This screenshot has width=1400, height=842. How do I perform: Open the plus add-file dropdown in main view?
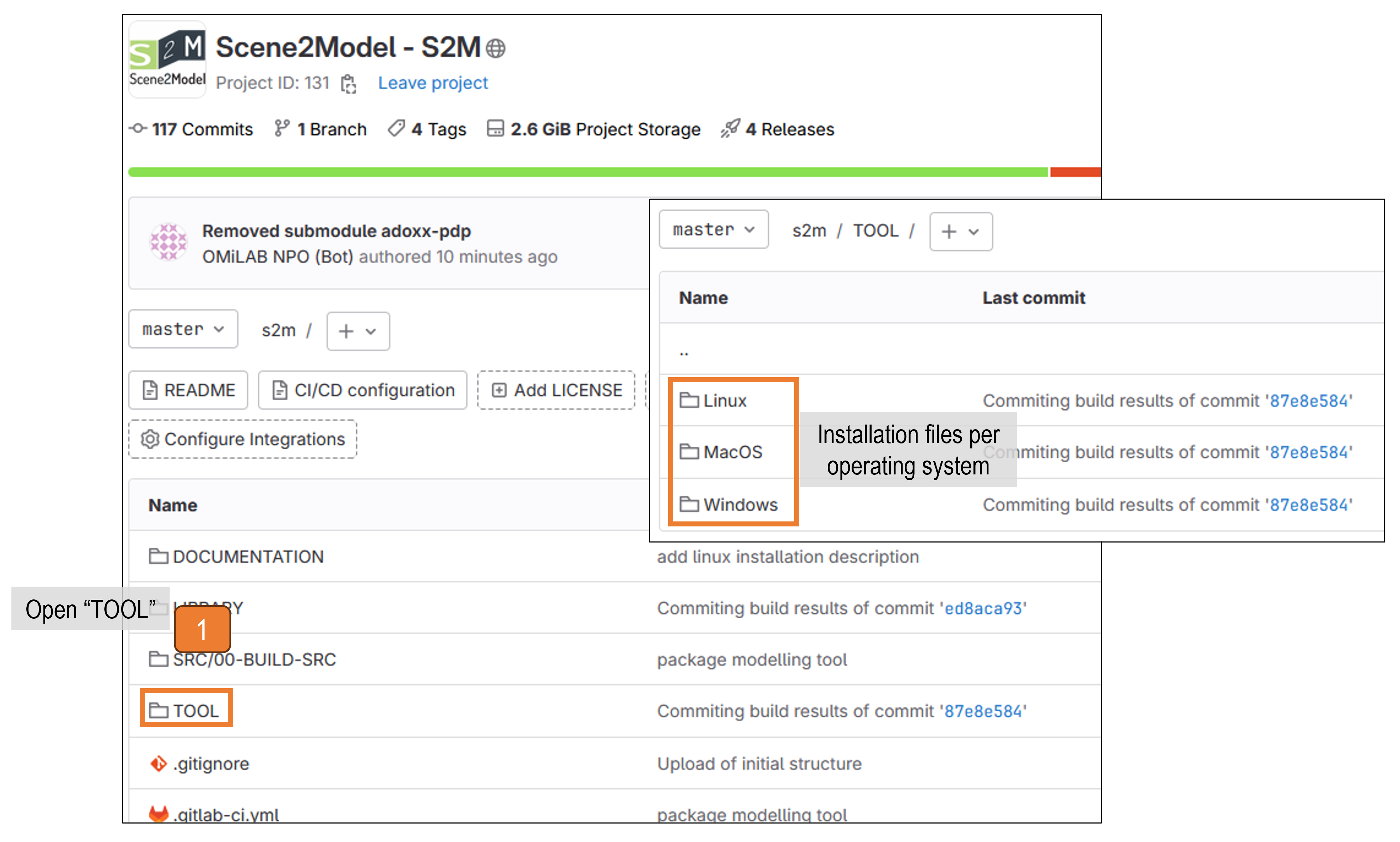coord(358,331)
